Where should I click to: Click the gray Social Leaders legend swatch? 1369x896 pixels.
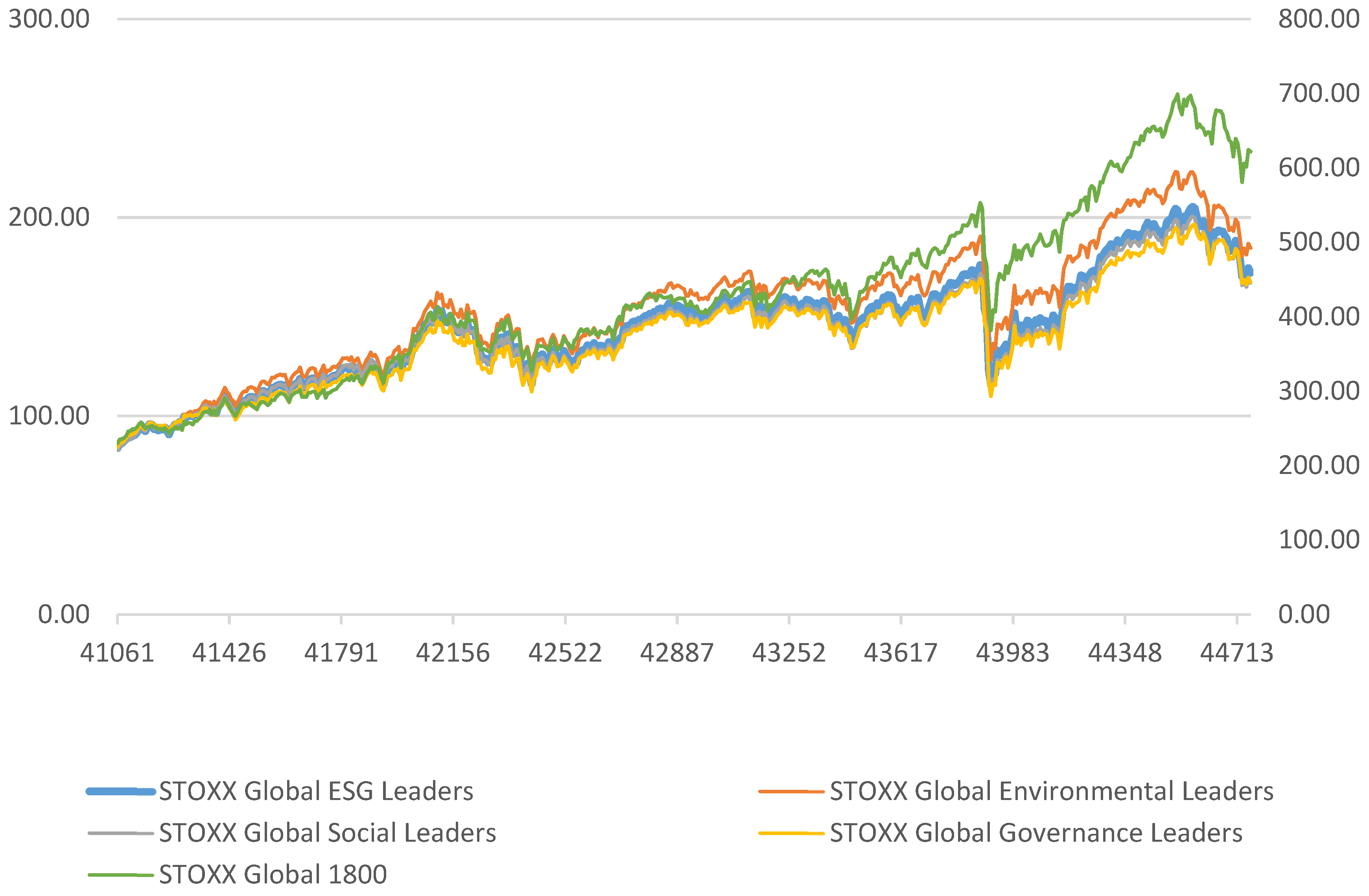[x=121, y=833]
